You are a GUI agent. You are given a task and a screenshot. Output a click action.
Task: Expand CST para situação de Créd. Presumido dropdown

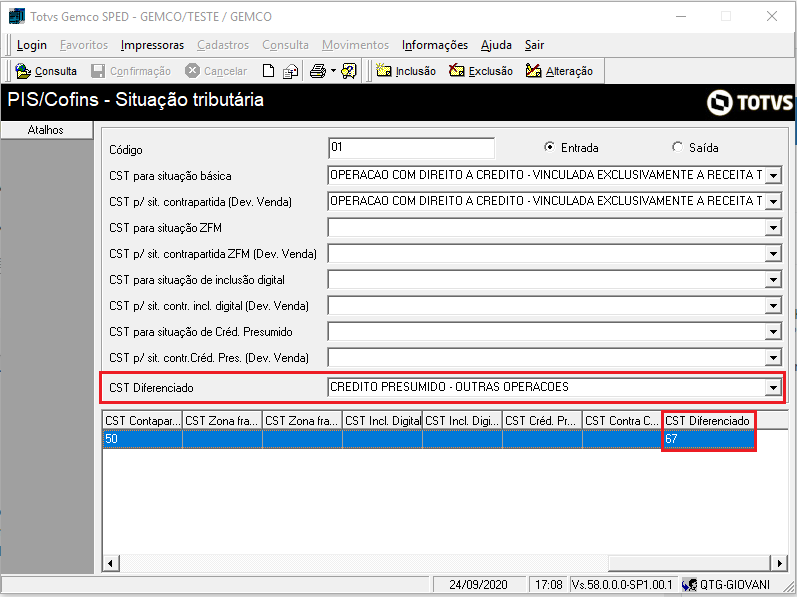pos(773,332)
